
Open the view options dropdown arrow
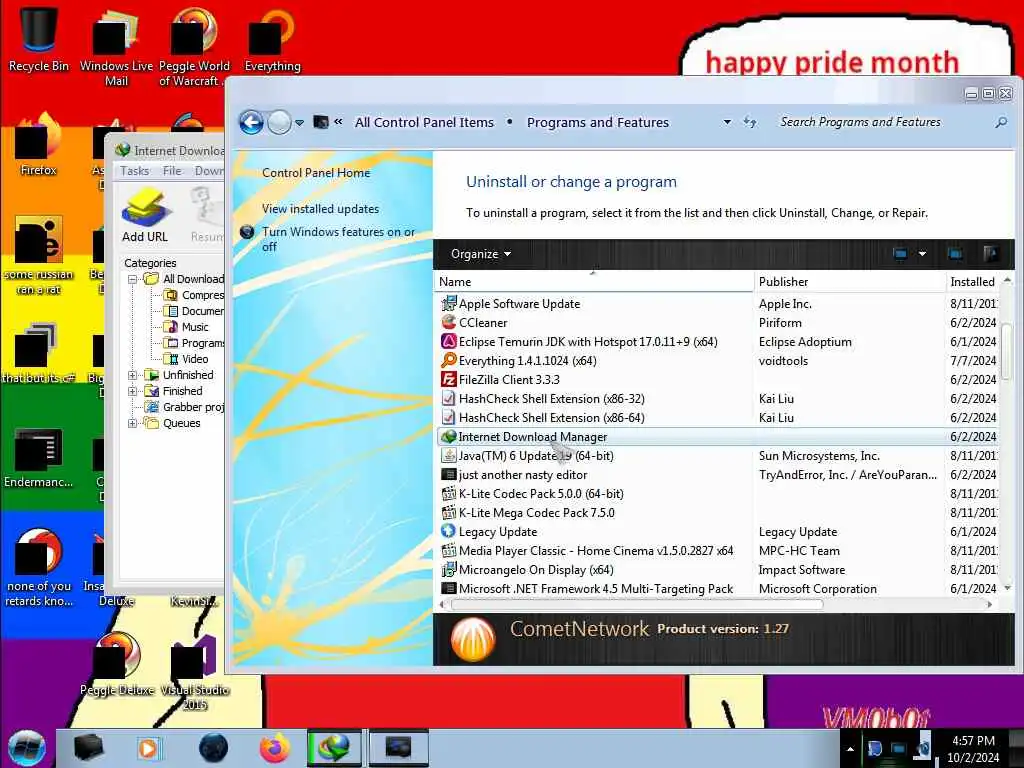(x=922, y=253)
